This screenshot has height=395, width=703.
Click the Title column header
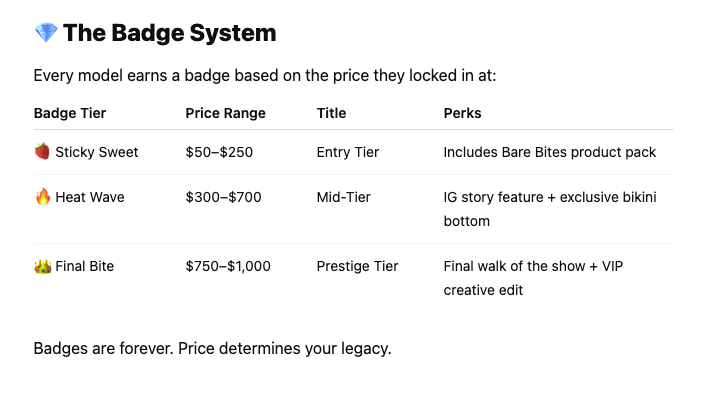point(331,113)
